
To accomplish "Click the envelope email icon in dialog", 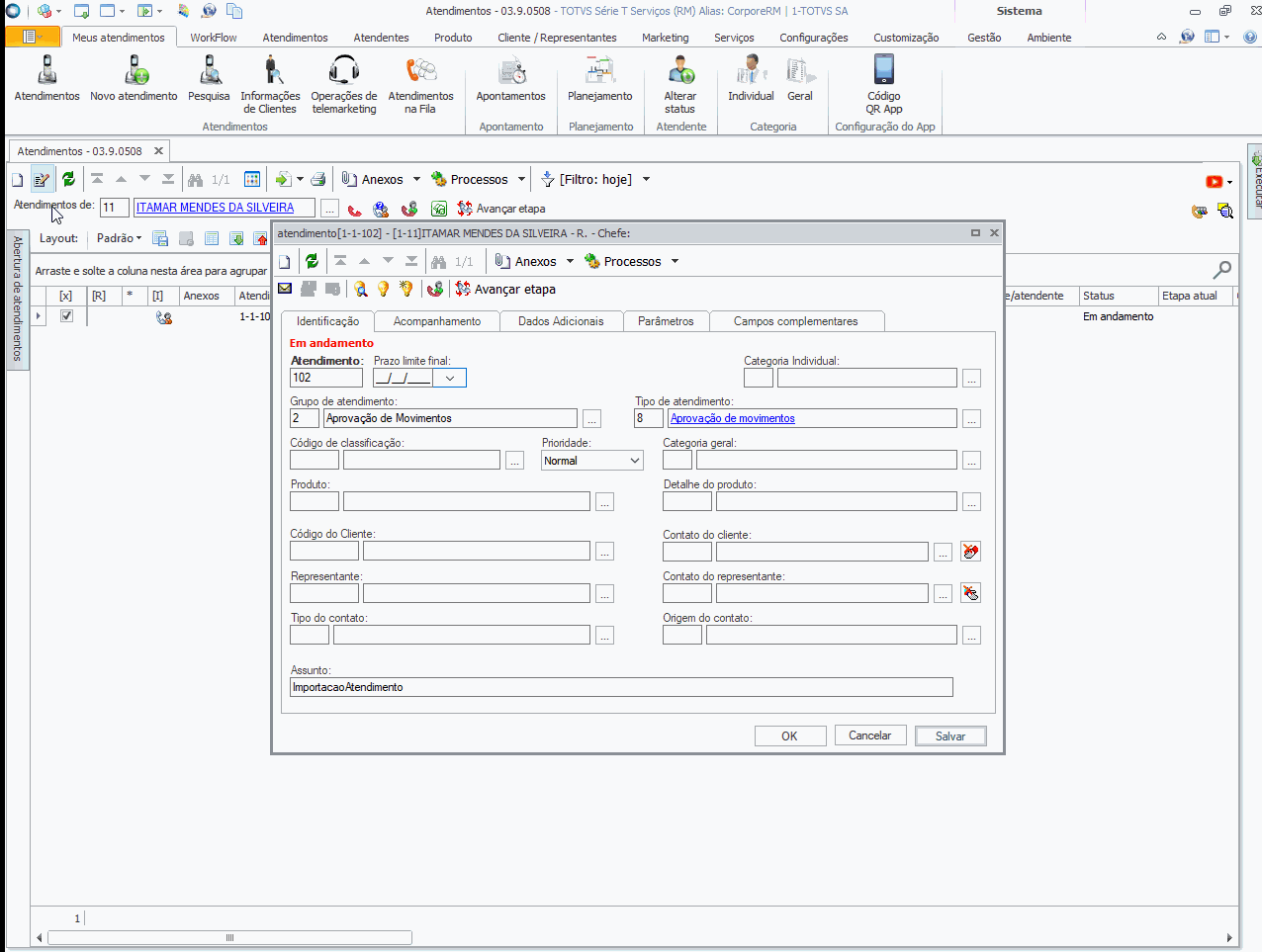I will 285,289.
